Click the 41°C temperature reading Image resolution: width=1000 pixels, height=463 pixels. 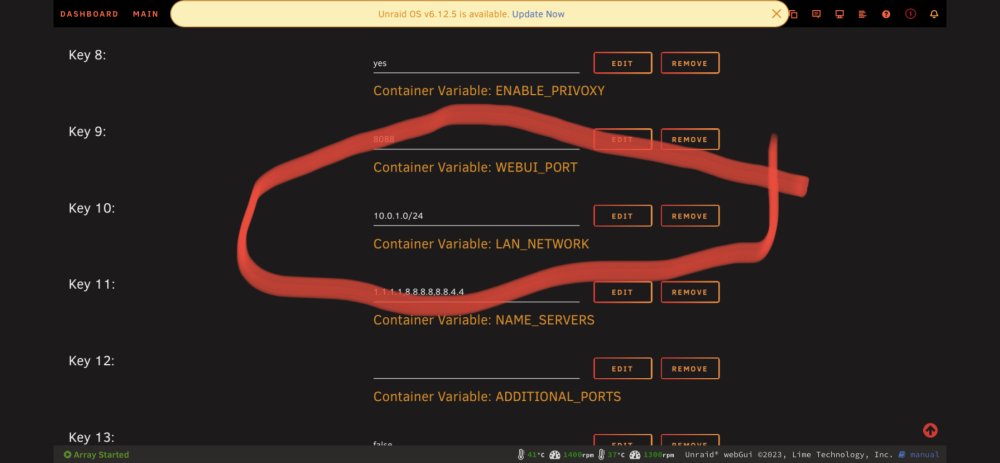tap(536, 455)
